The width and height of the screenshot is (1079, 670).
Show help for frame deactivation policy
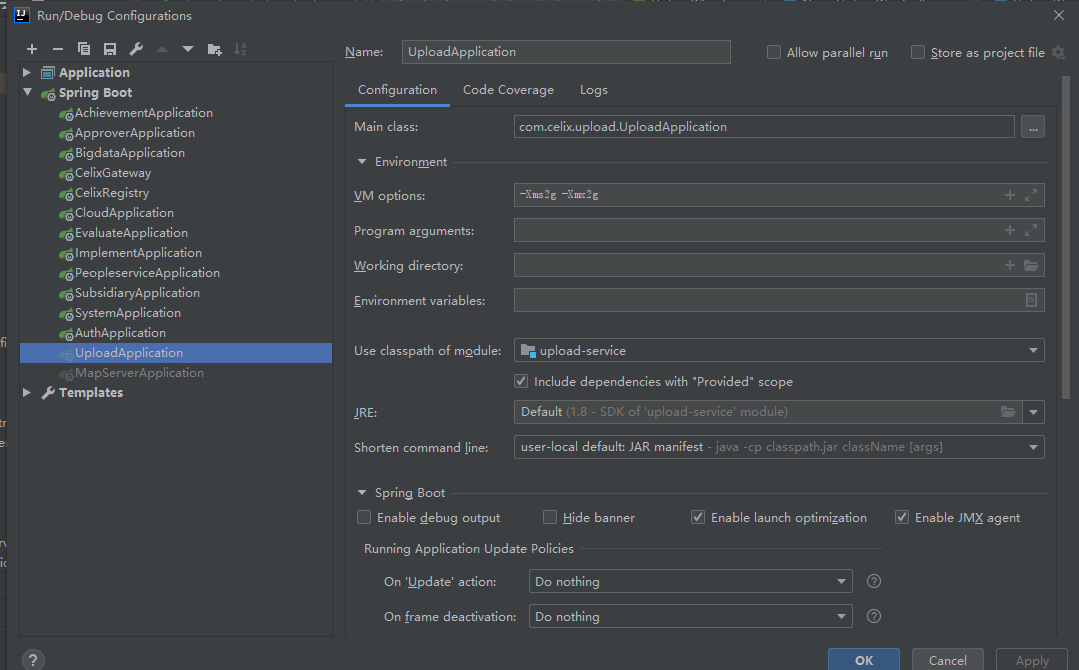(x=874, y=616)
